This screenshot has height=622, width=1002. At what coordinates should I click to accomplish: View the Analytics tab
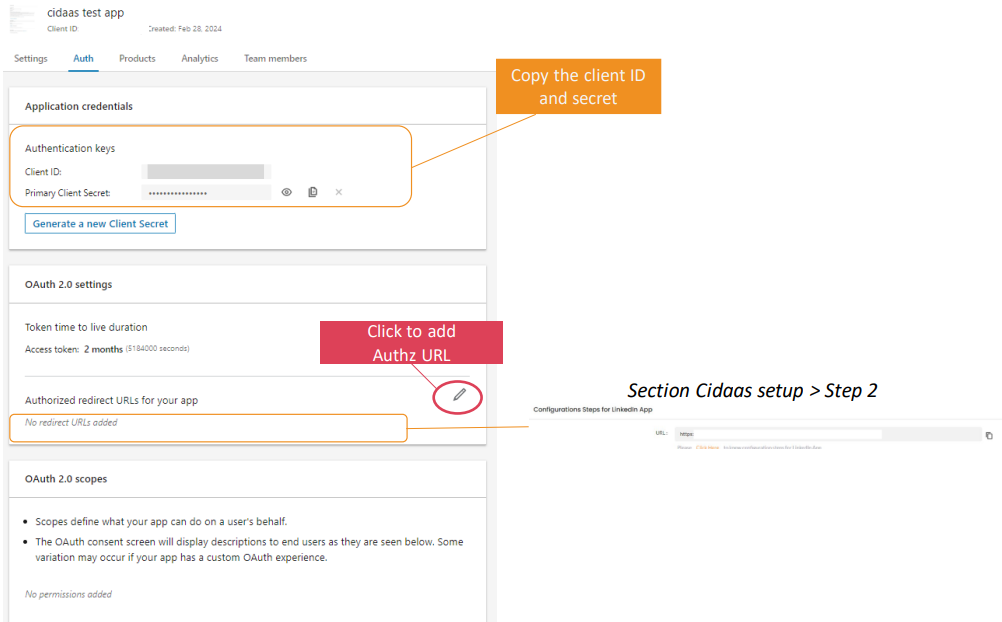tap(199, 58)
